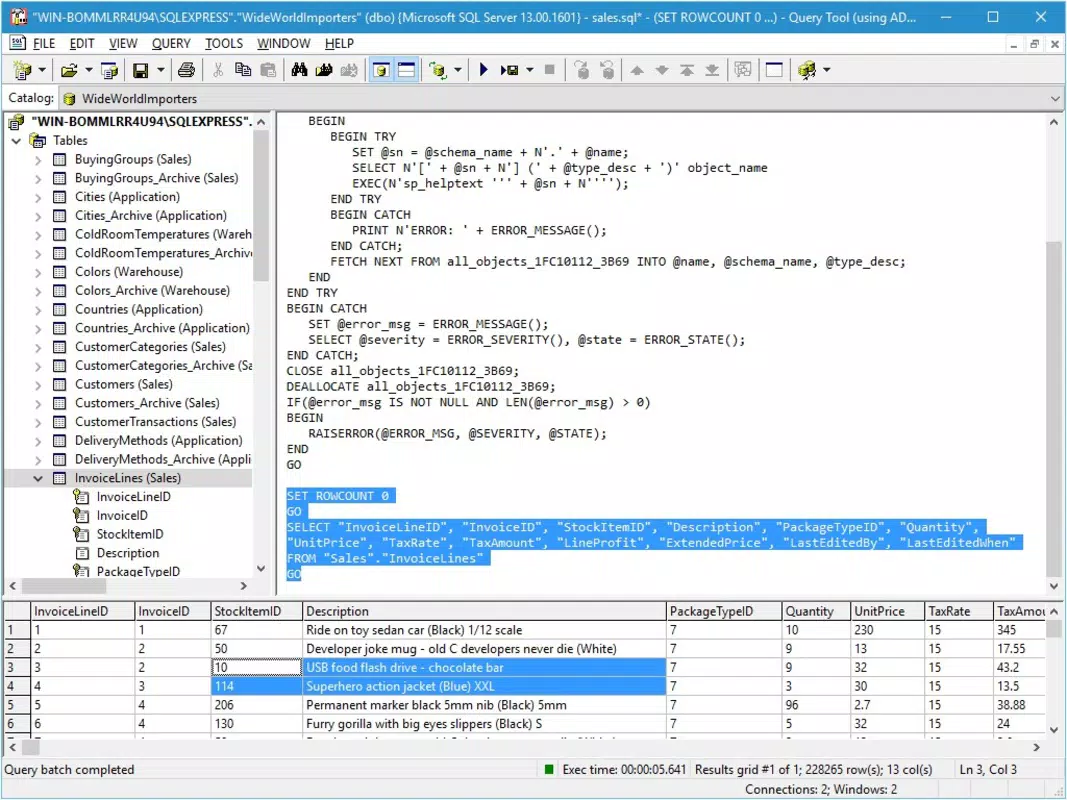Click the blank window layout icon
This screenshot has width=1067, height=800.
[774, 70]
